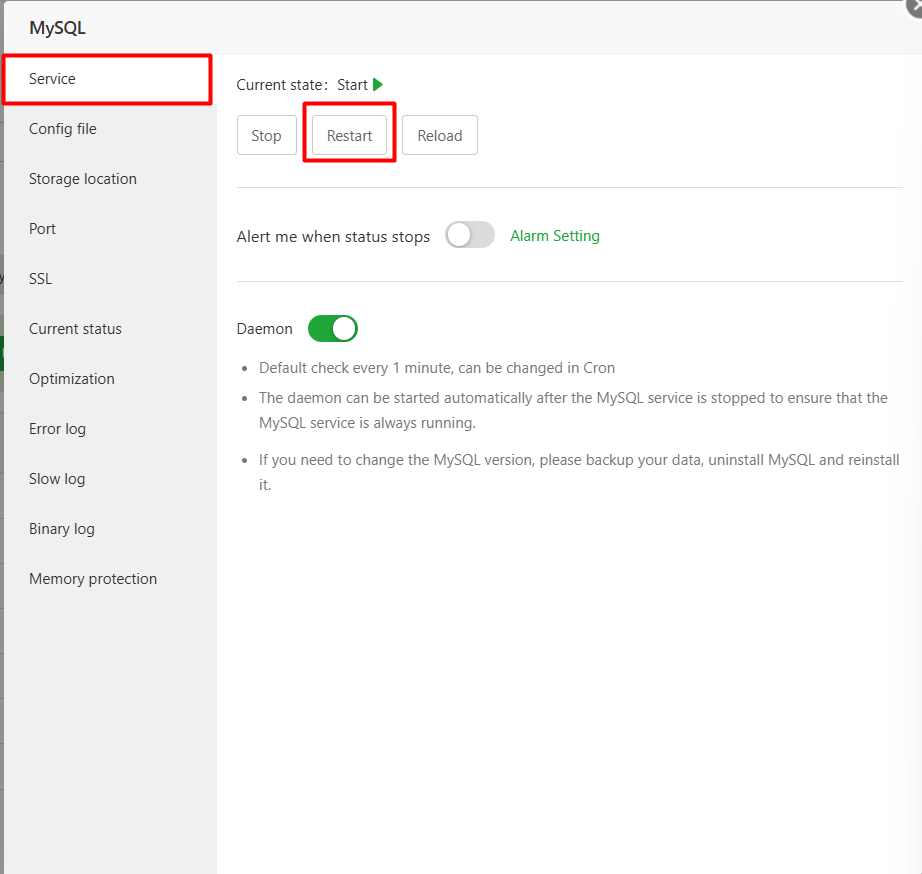Click 'Default check every 1 minute' note

coord(437,368)
